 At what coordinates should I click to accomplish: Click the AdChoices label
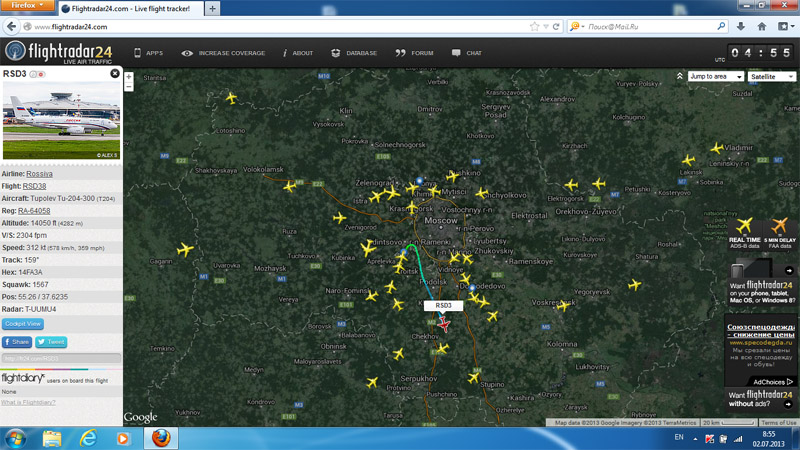(x=772, y=382)
